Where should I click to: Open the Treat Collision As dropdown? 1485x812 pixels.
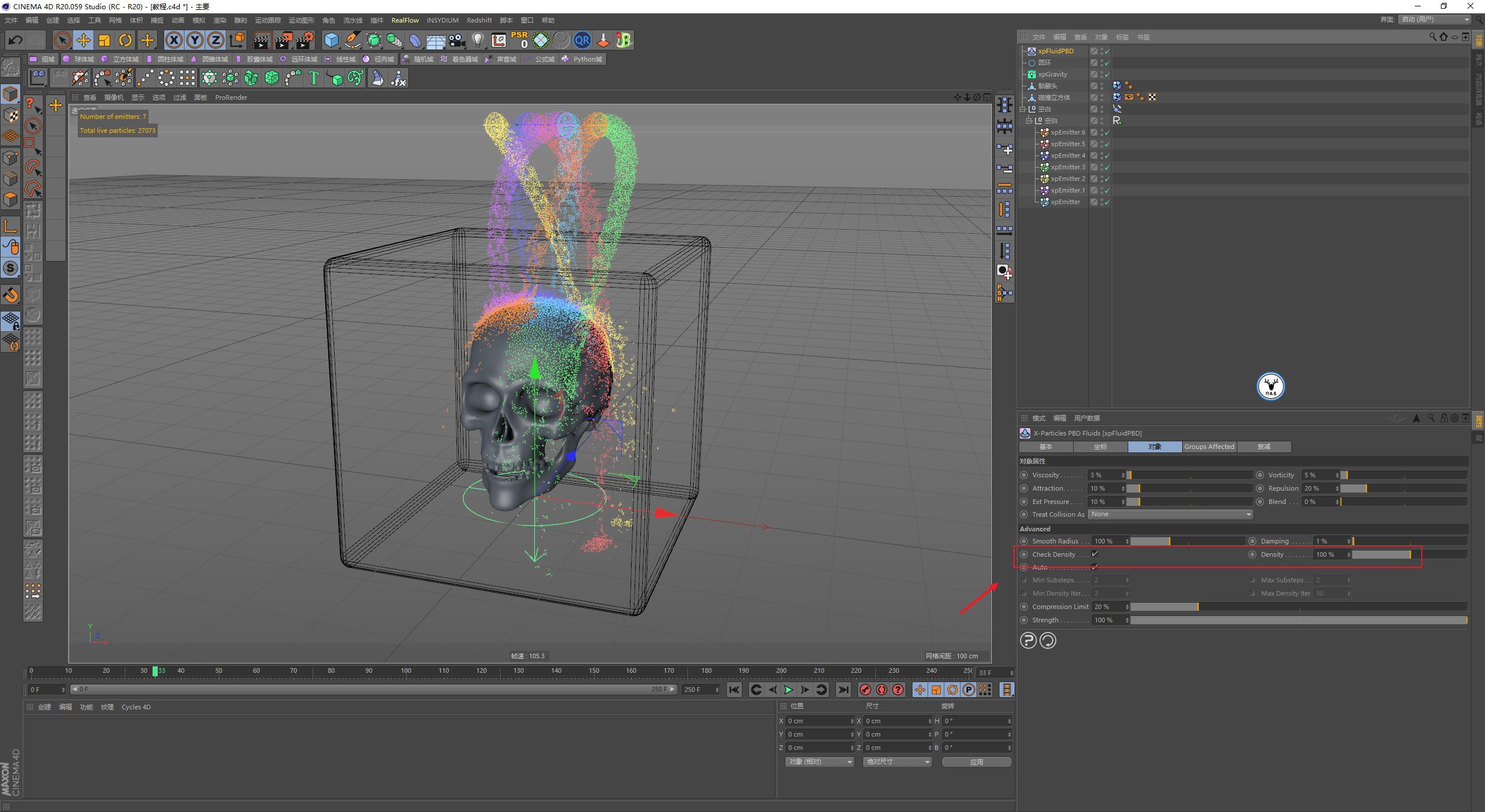1170,514
